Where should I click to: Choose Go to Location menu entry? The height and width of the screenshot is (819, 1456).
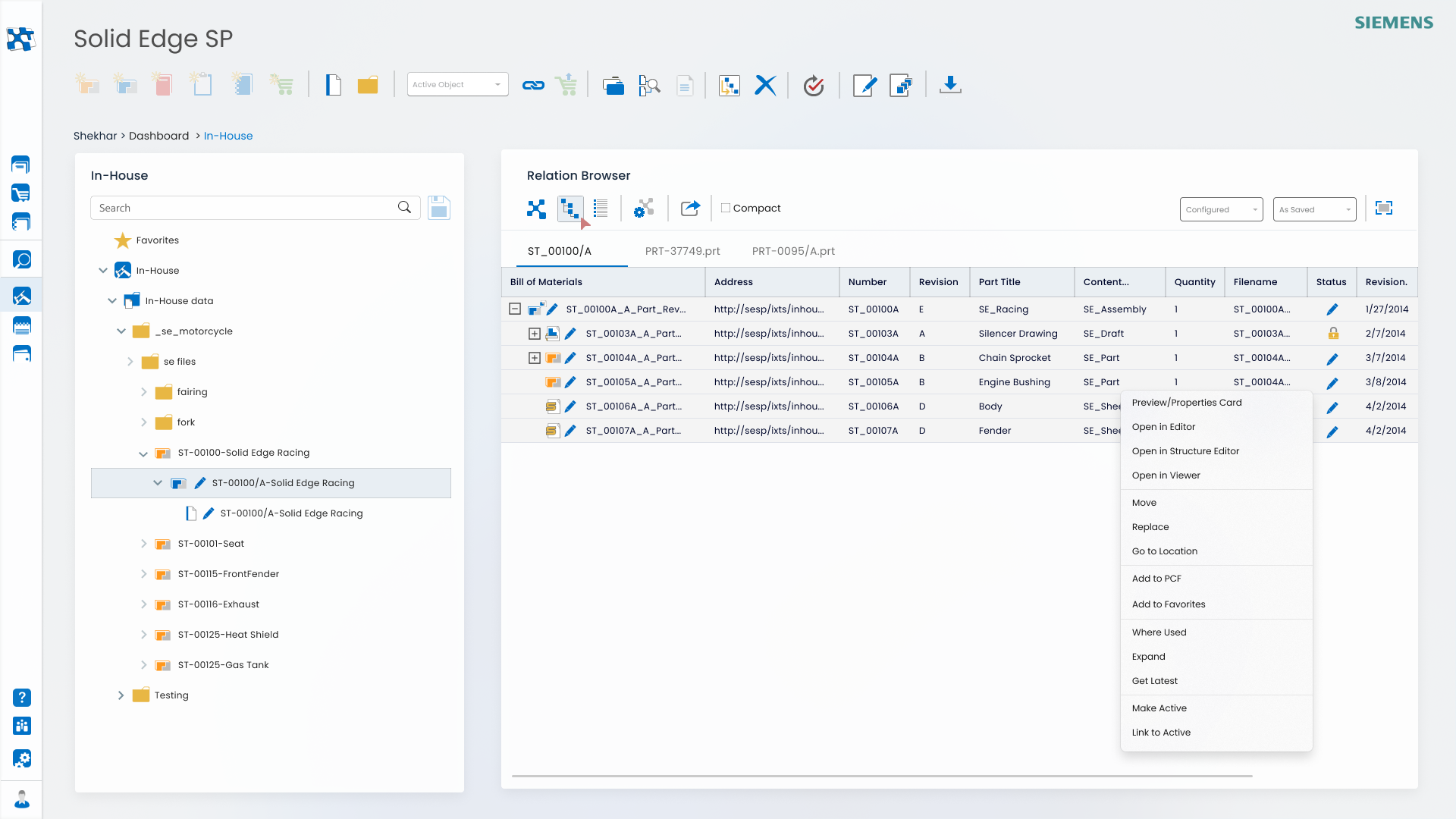coord(1165,551)
